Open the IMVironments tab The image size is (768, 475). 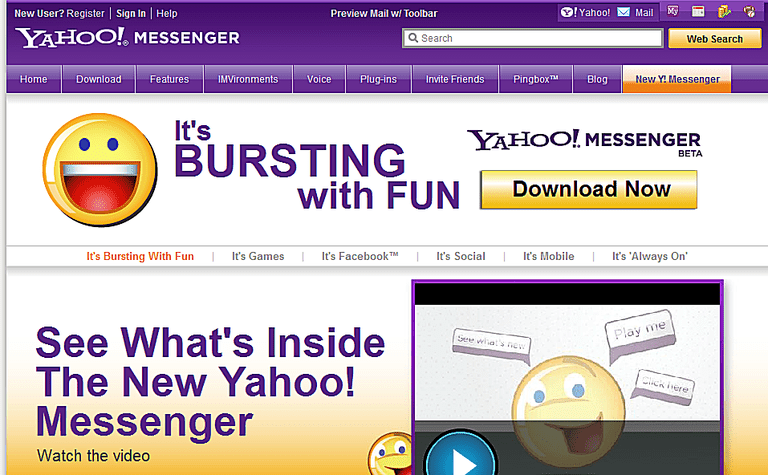tap(248, 79)
